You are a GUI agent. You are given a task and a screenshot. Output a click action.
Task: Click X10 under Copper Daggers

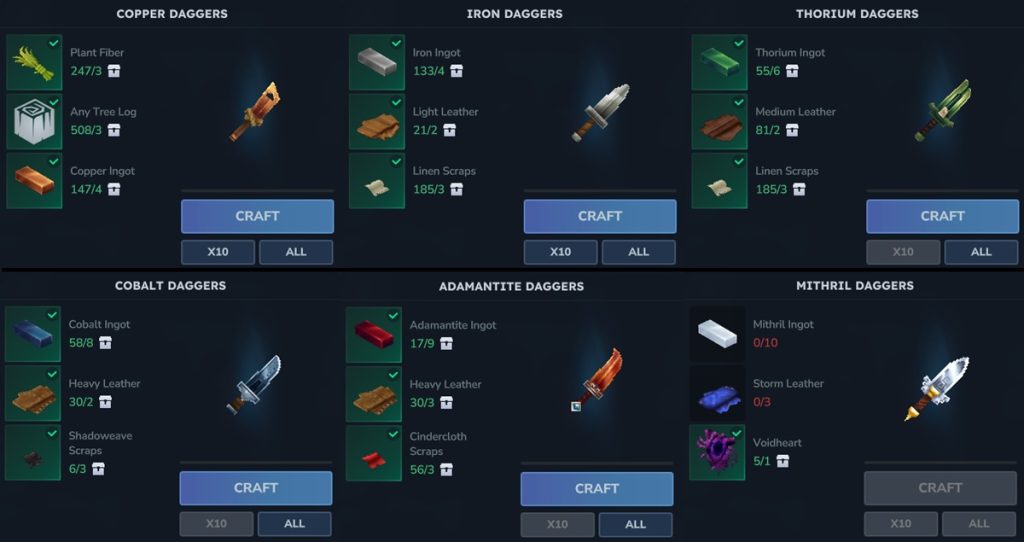[x=217, y=252]
